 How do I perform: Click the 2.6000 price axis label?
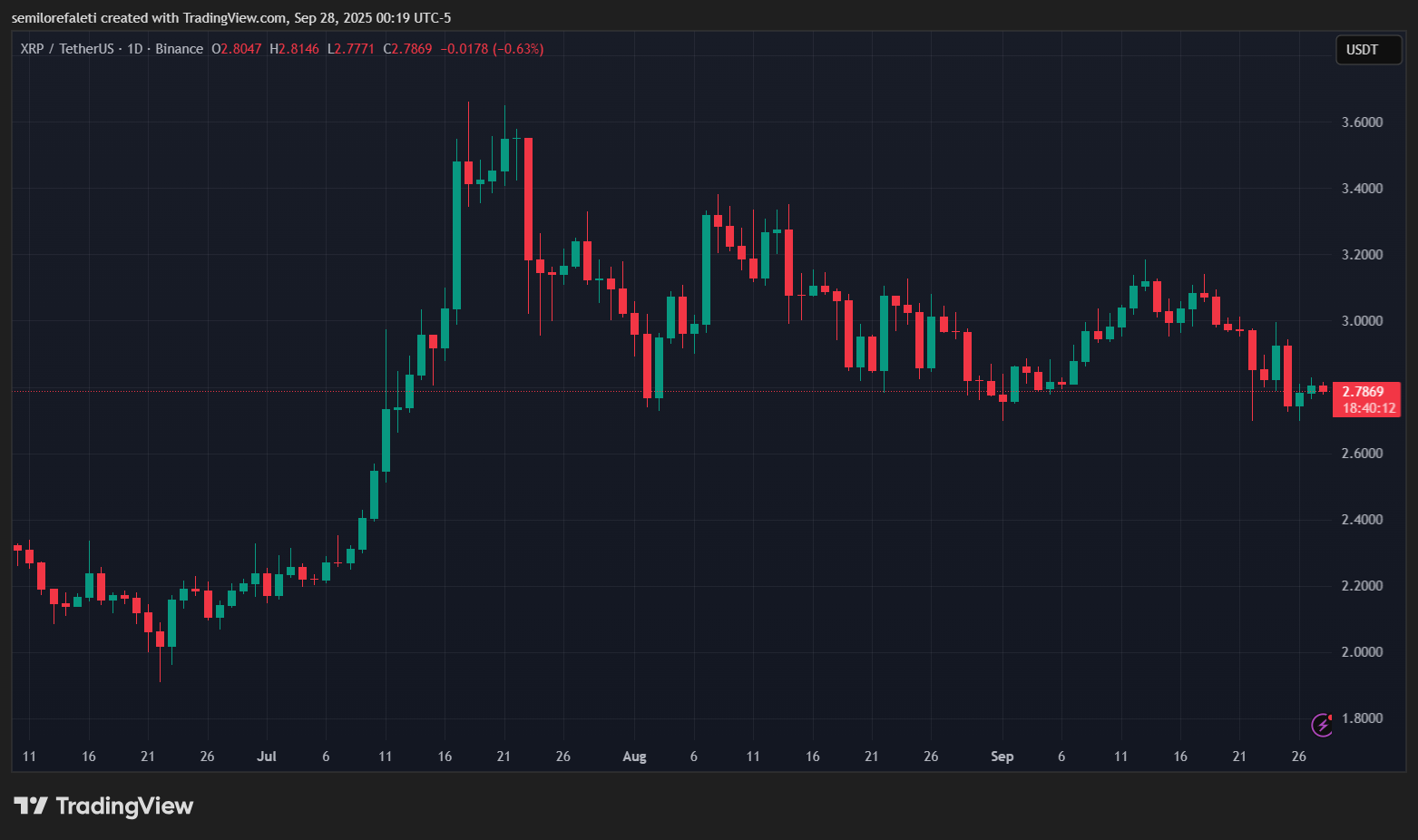pos(1363,454)
